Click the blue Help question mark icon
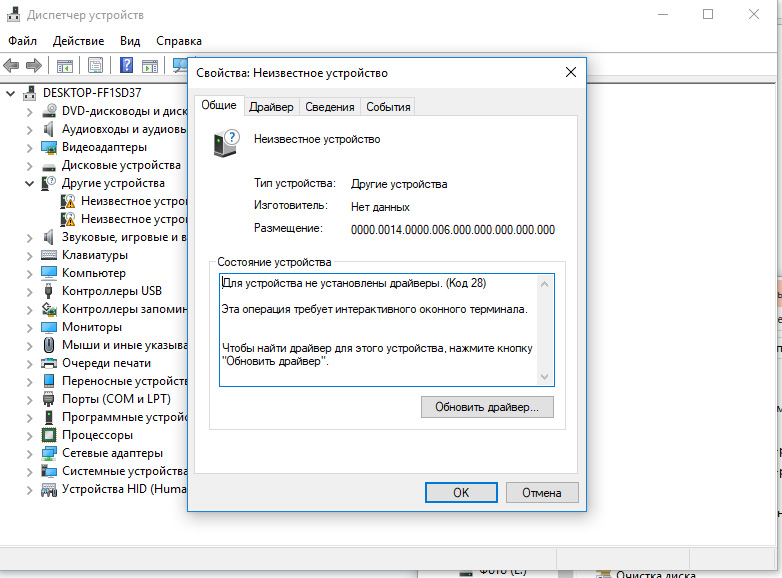 click(127, 66)
